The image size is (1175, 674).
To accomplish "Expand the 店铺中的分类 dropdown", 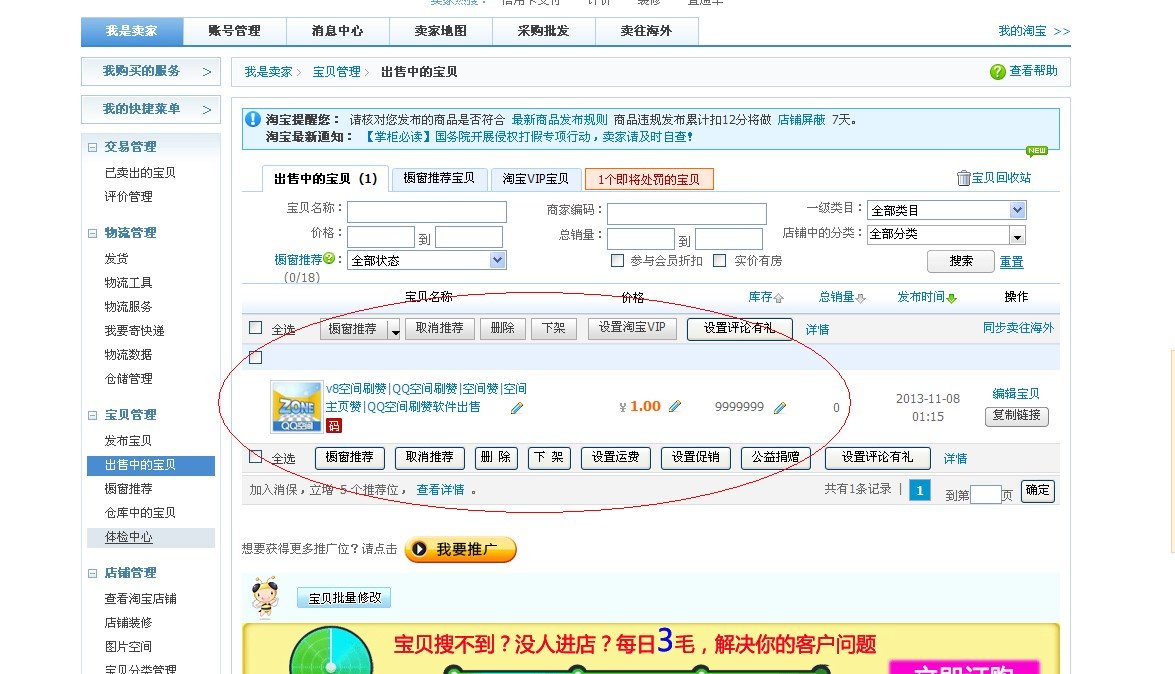I will coord(1017,235).
